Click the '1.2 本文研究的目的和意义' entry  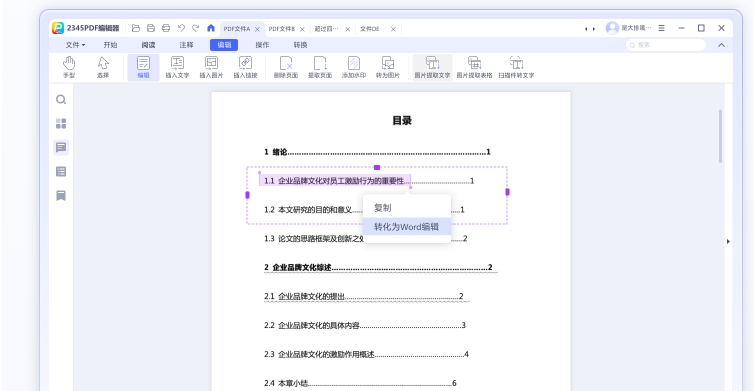tap(364, 210)
